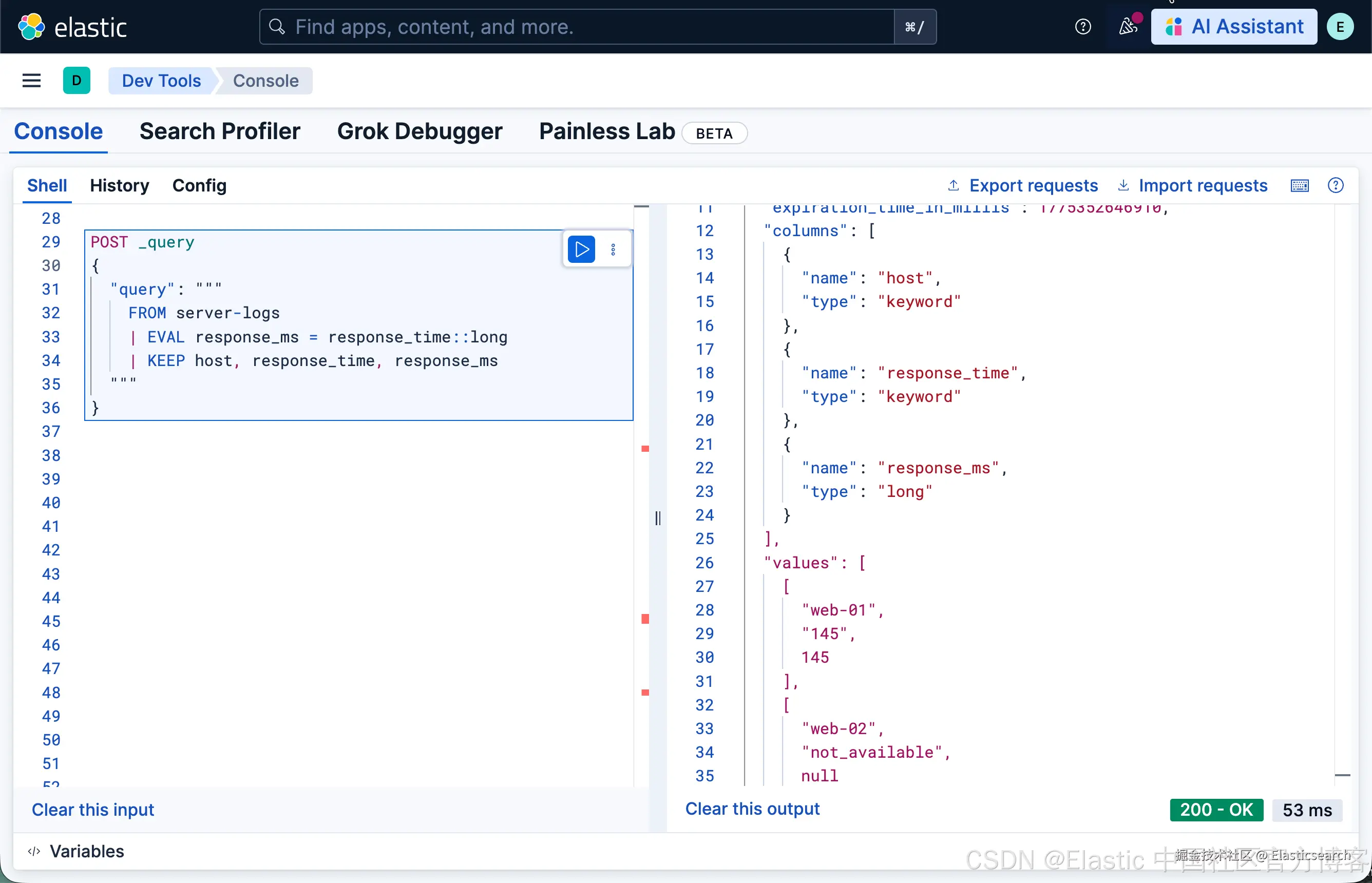
Task: Open the user avatar E menu
Action: point(1340,27)
